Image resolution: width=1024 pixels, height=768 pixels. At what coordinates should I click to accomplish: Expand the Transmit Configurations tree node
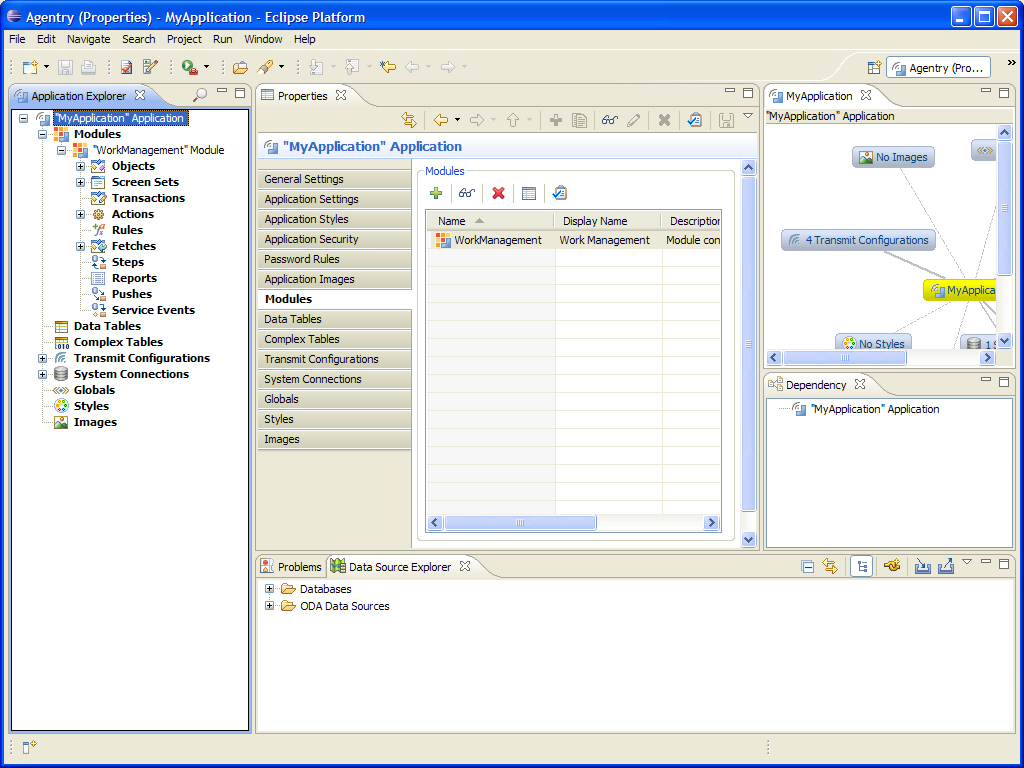click(42, 359)
